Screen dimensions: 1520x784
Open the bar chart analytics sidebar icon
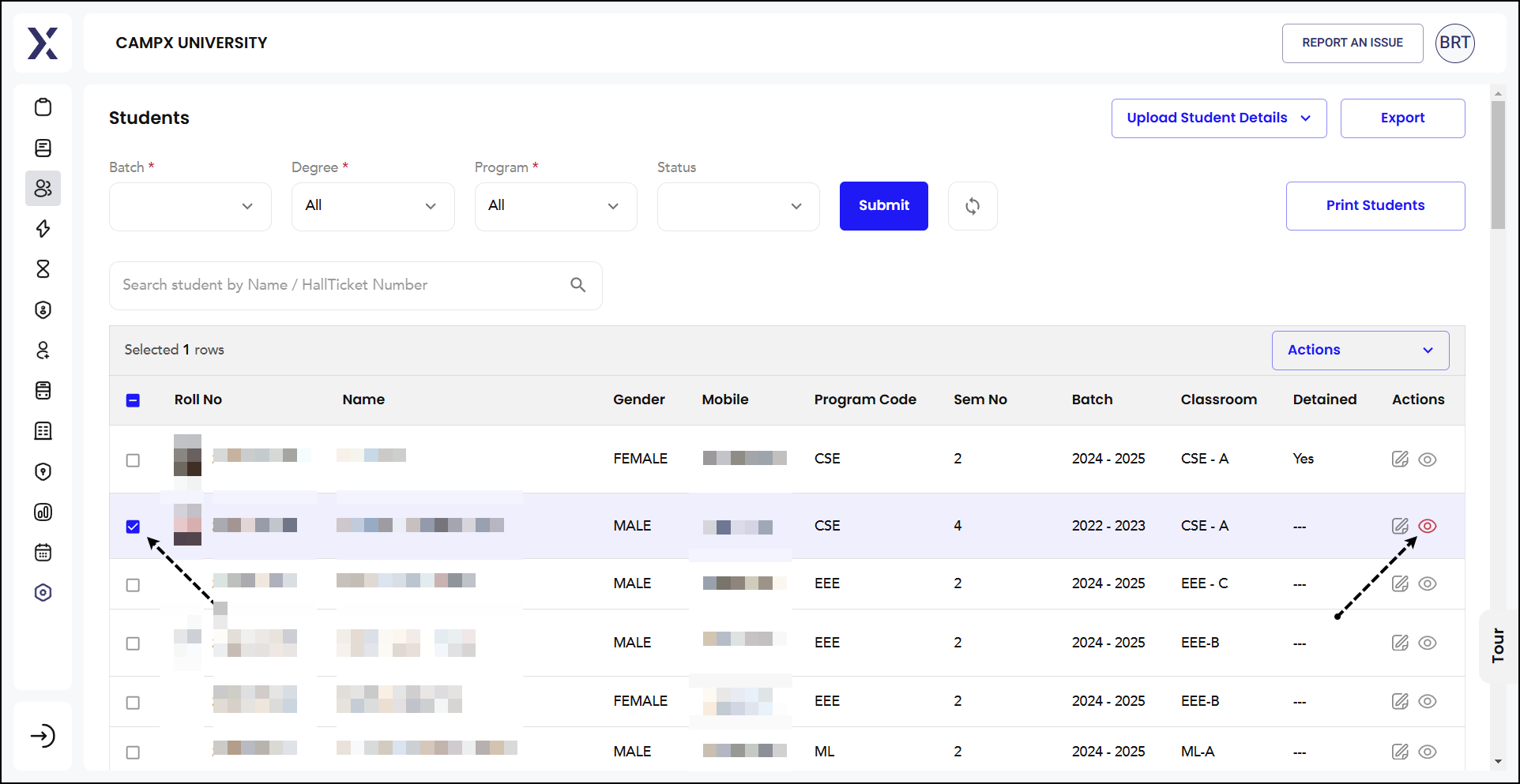[43, 512]
